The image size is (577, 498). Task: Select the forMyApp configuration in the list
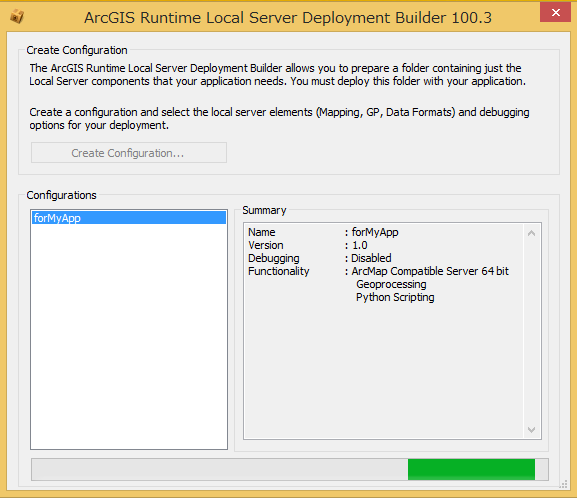pos(129,218)
